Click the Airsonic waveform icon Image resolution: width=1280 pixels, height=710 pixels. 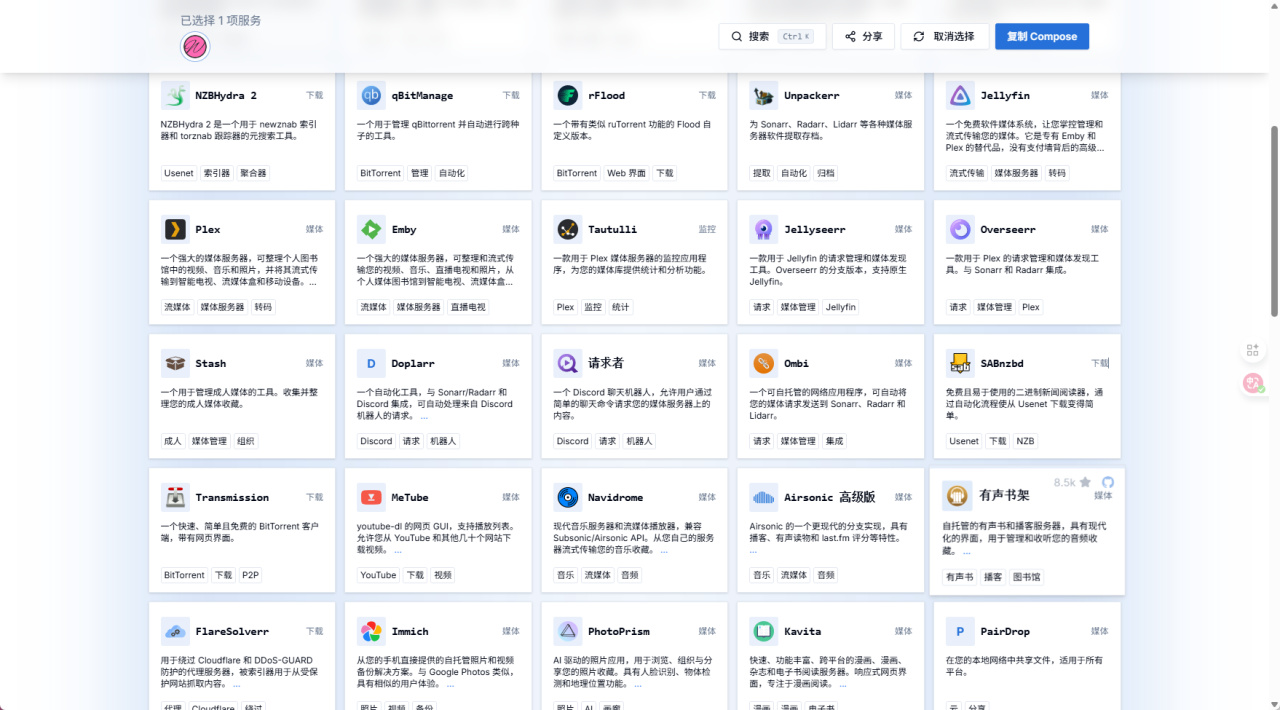[x=763, y=497]
